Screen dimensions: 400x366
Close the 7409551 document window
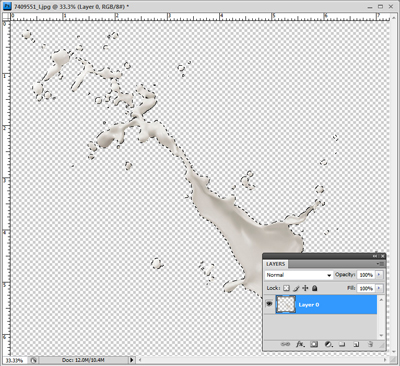click(x=391, y=6)
